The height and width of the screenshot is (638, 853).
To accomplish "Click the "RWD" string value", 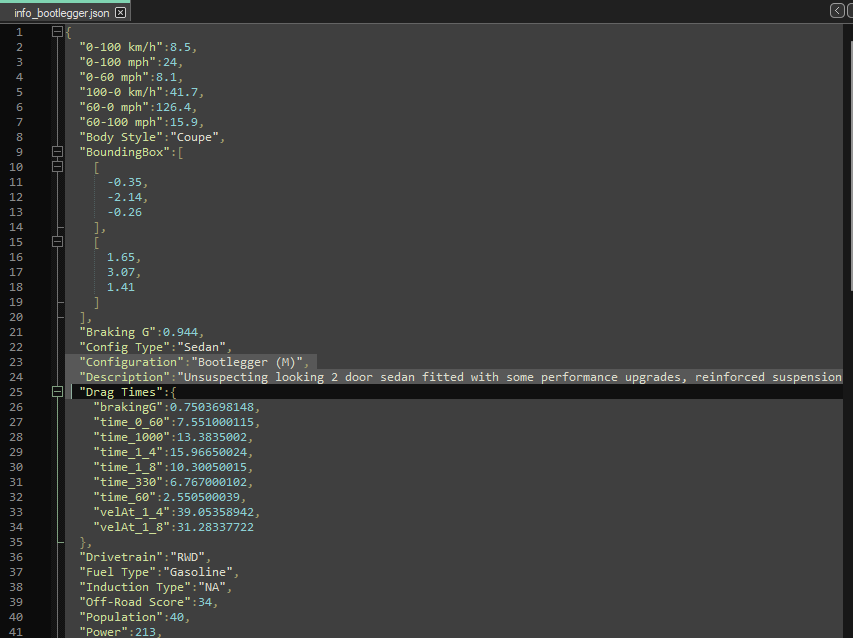I will (x=187, y=557).
